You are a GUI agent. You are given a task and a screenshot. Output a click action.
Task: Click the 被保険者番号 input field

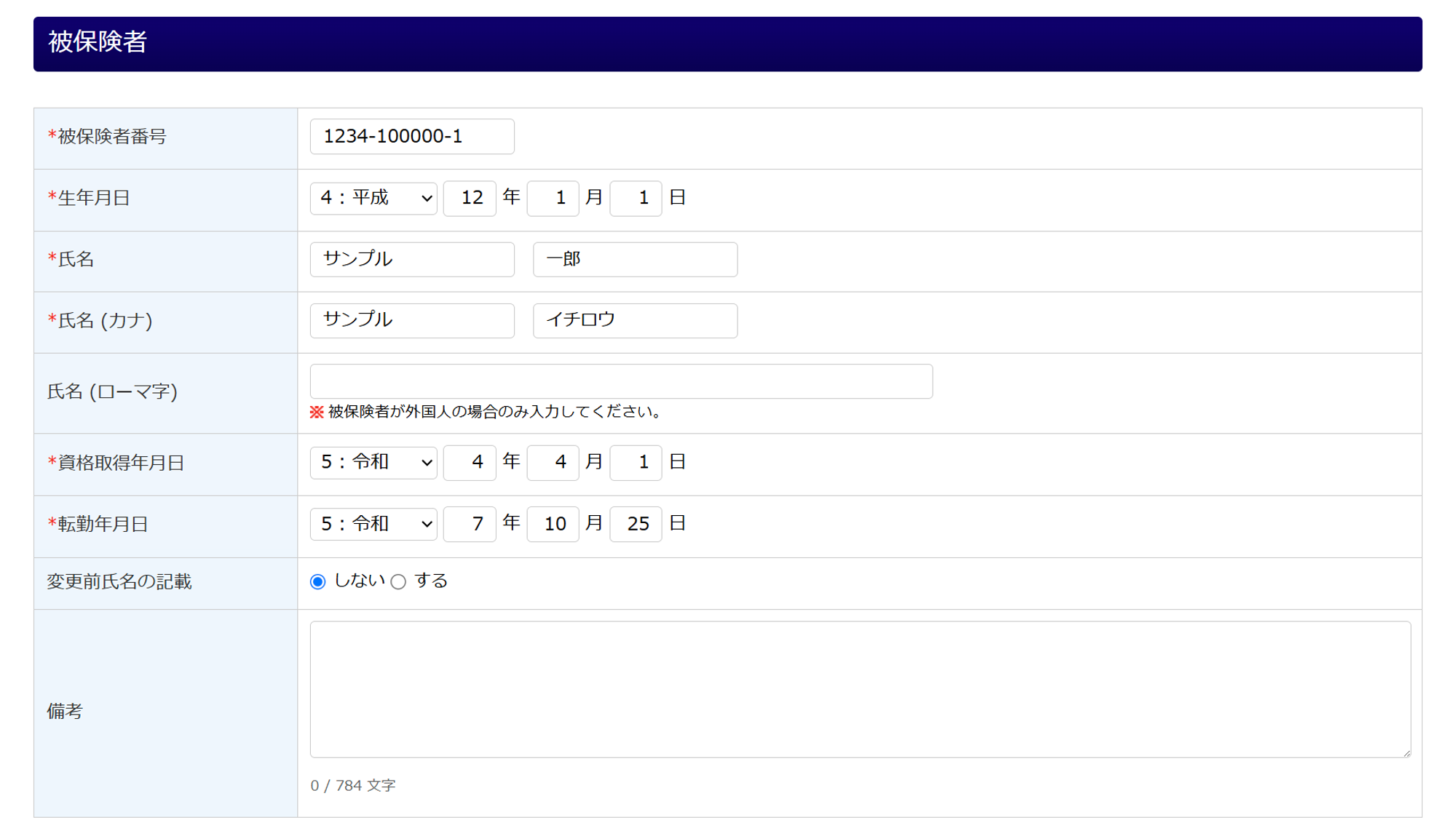pos(412,137)
